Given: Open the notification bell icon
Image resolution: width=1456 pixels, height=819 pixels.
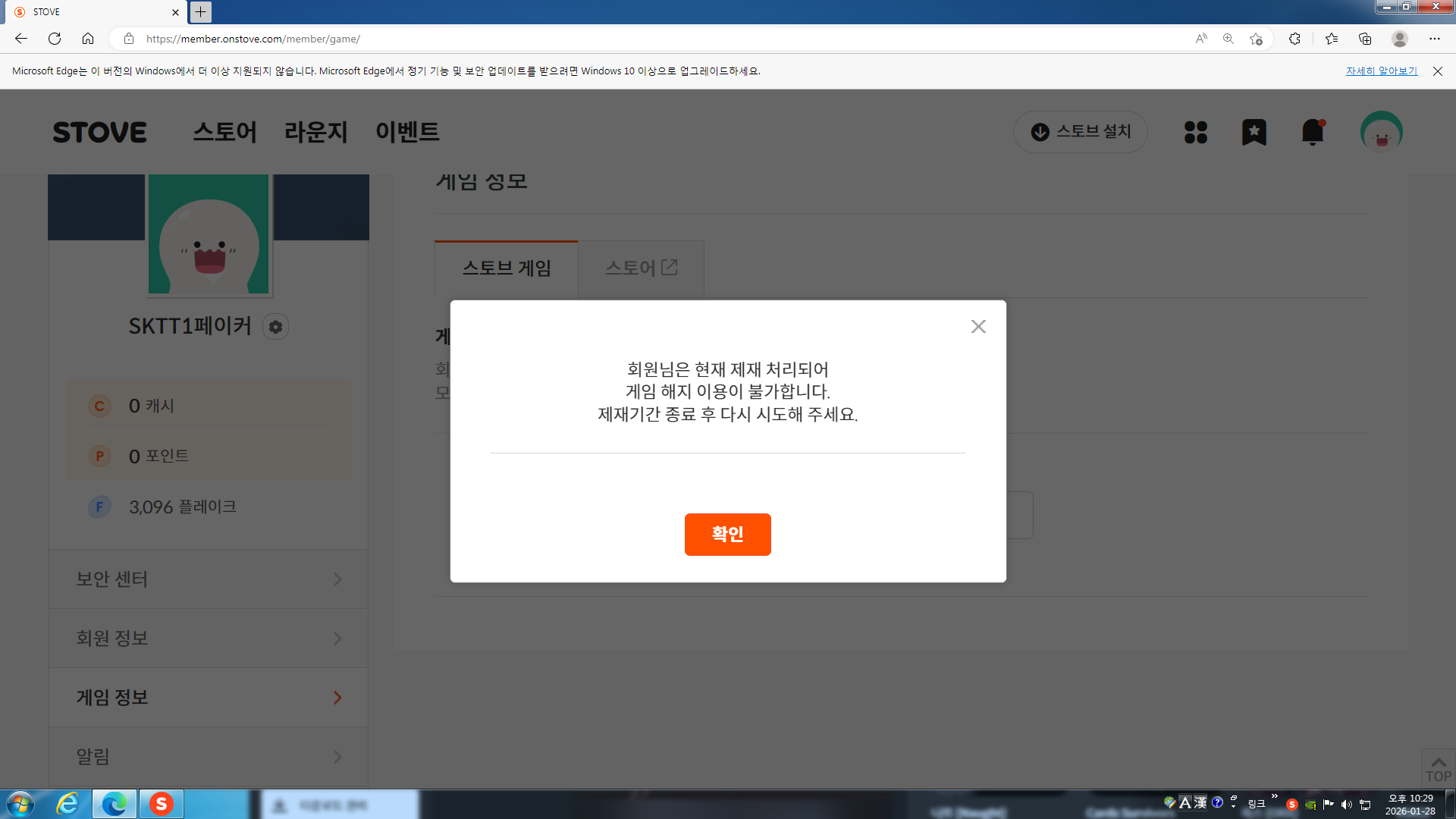Looking at the screenshot, I should (x=1312, y=132).
